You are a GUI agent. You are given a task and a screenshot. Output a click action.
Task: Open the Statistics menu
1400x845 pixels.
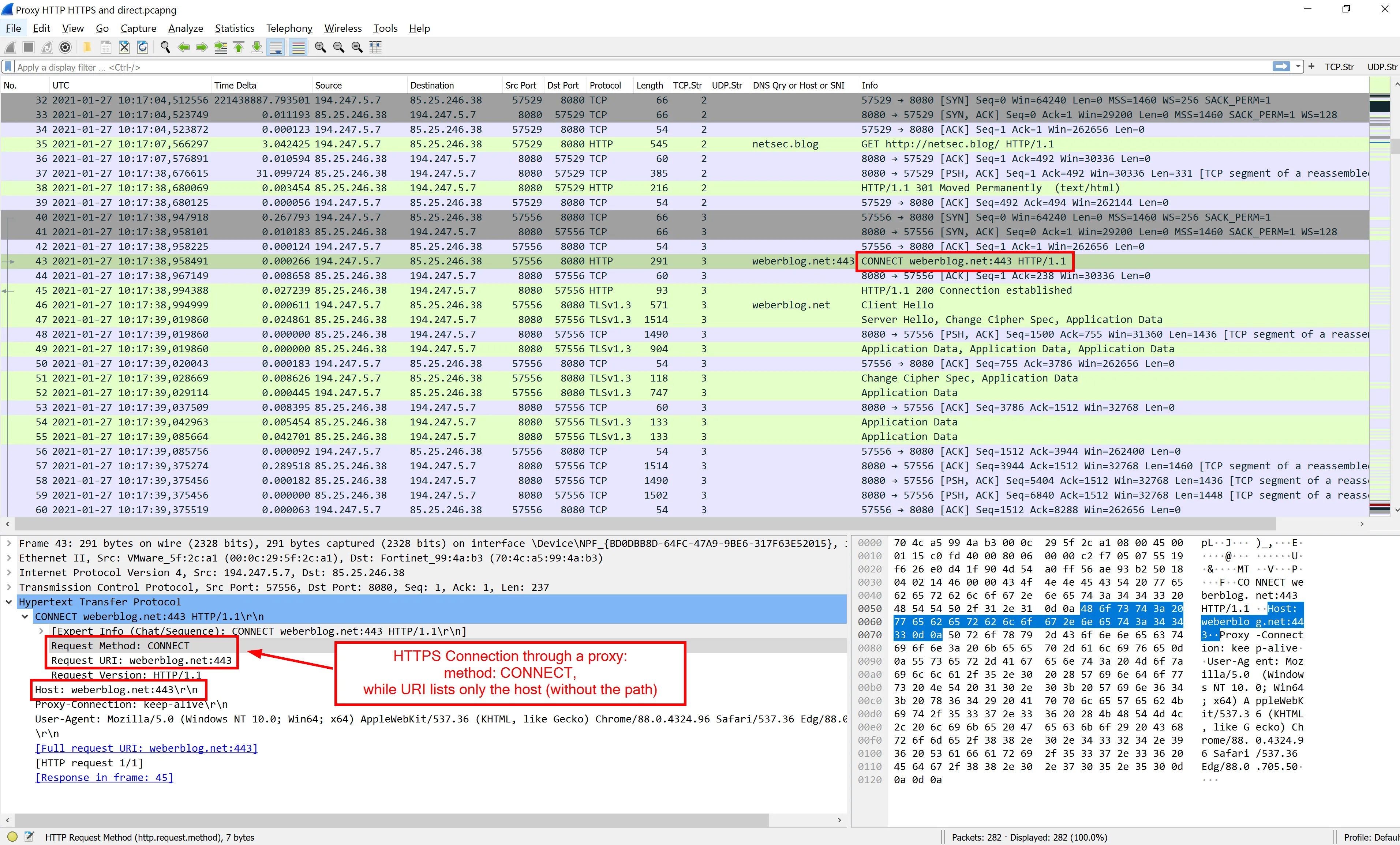point(234,29)
